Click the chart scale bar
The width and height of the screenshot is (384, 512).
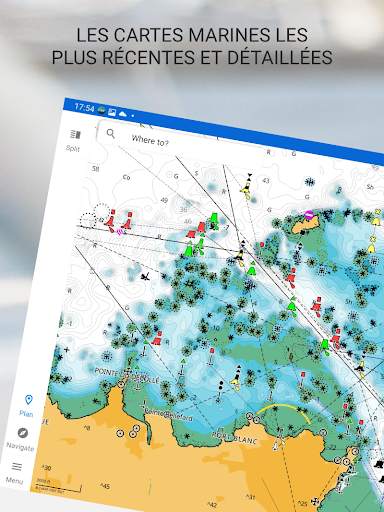58,487
